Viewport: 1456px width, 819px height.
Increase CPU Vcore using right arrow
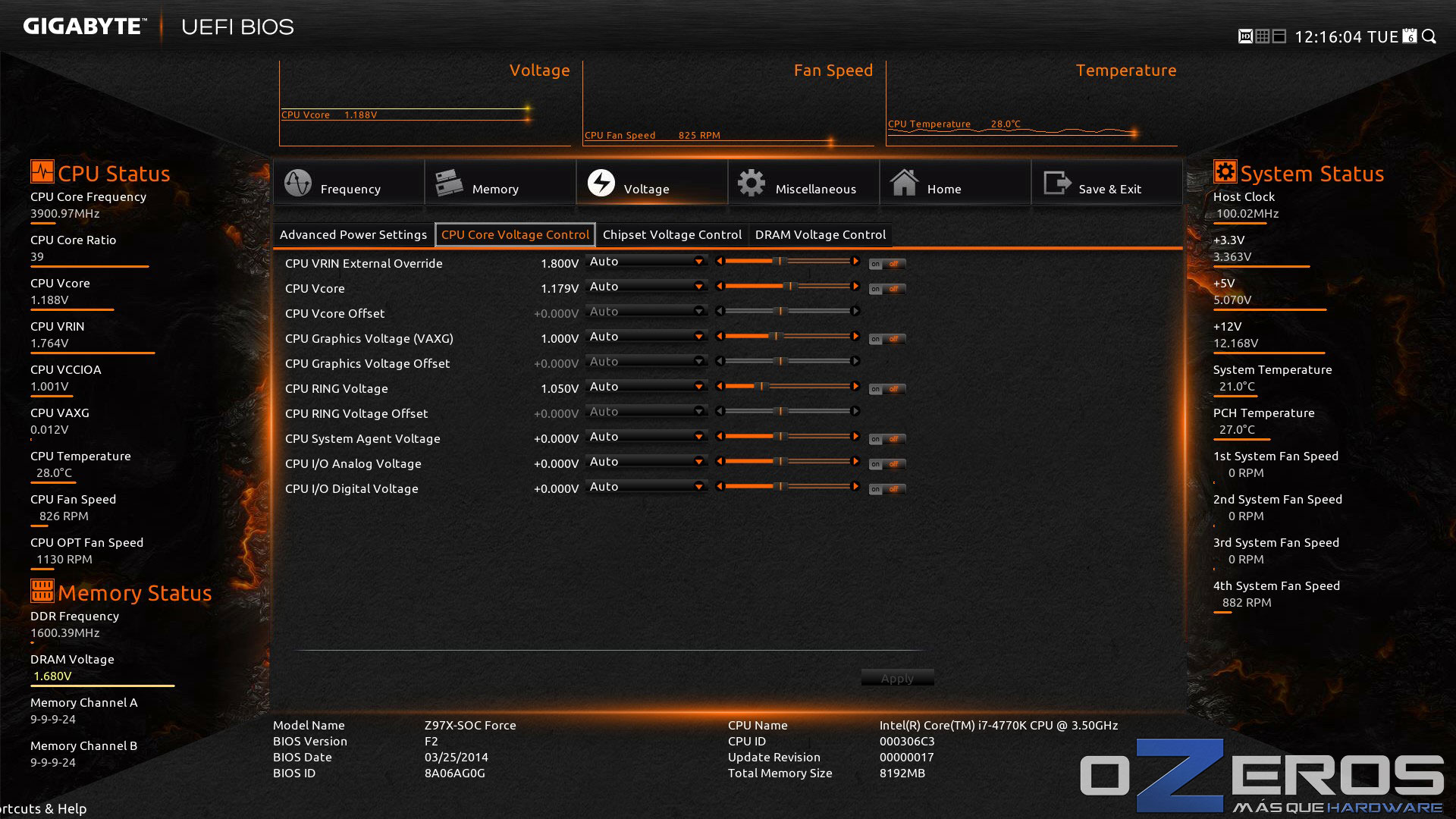click(x=855, y=287)
